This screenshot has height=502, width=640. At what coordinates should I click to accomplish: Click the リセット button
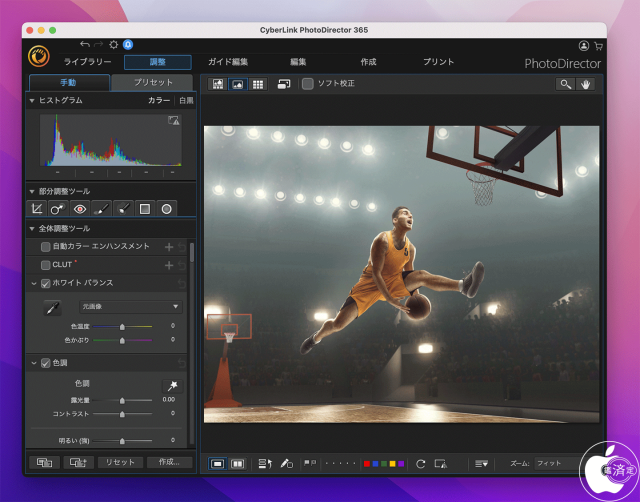pos(120,462)
